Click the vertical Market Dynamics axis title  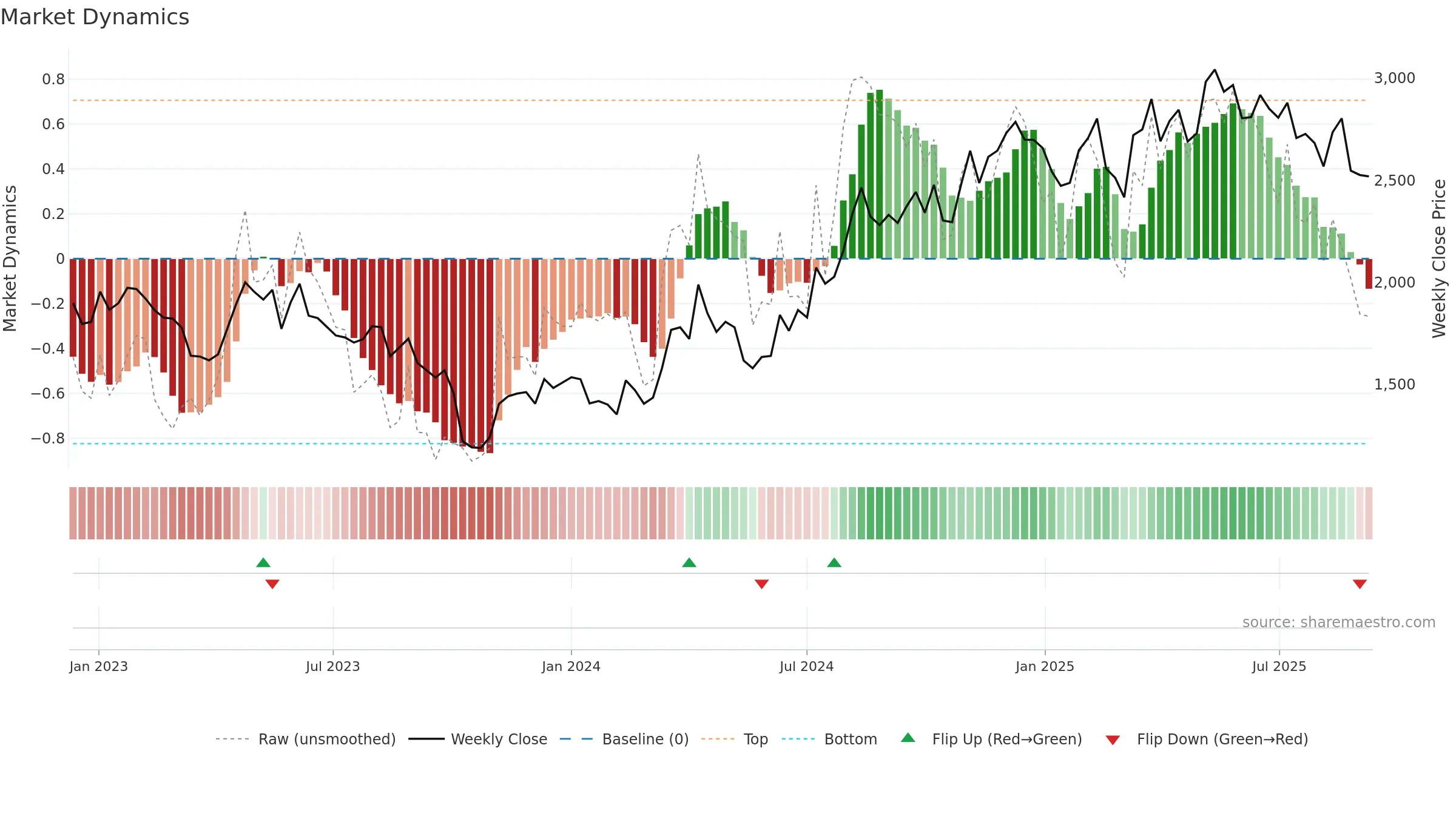[10, 258]
